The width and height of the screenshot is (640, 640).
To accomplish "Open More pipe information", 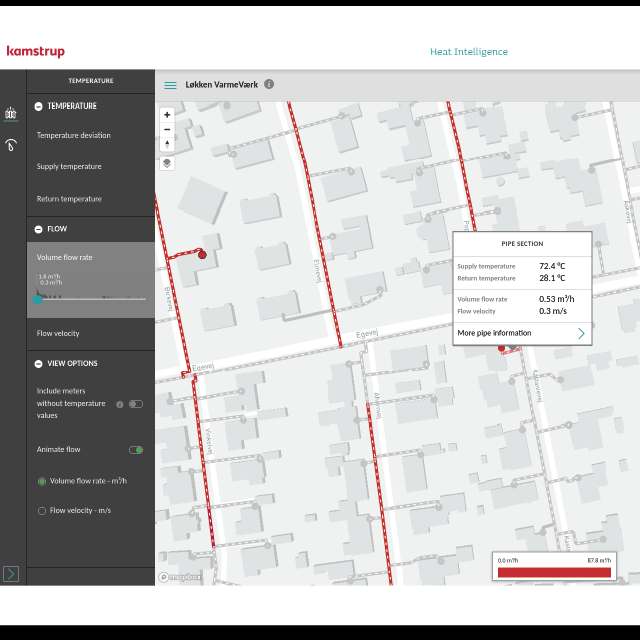I will pyautogui.click(x=521, y=333).
